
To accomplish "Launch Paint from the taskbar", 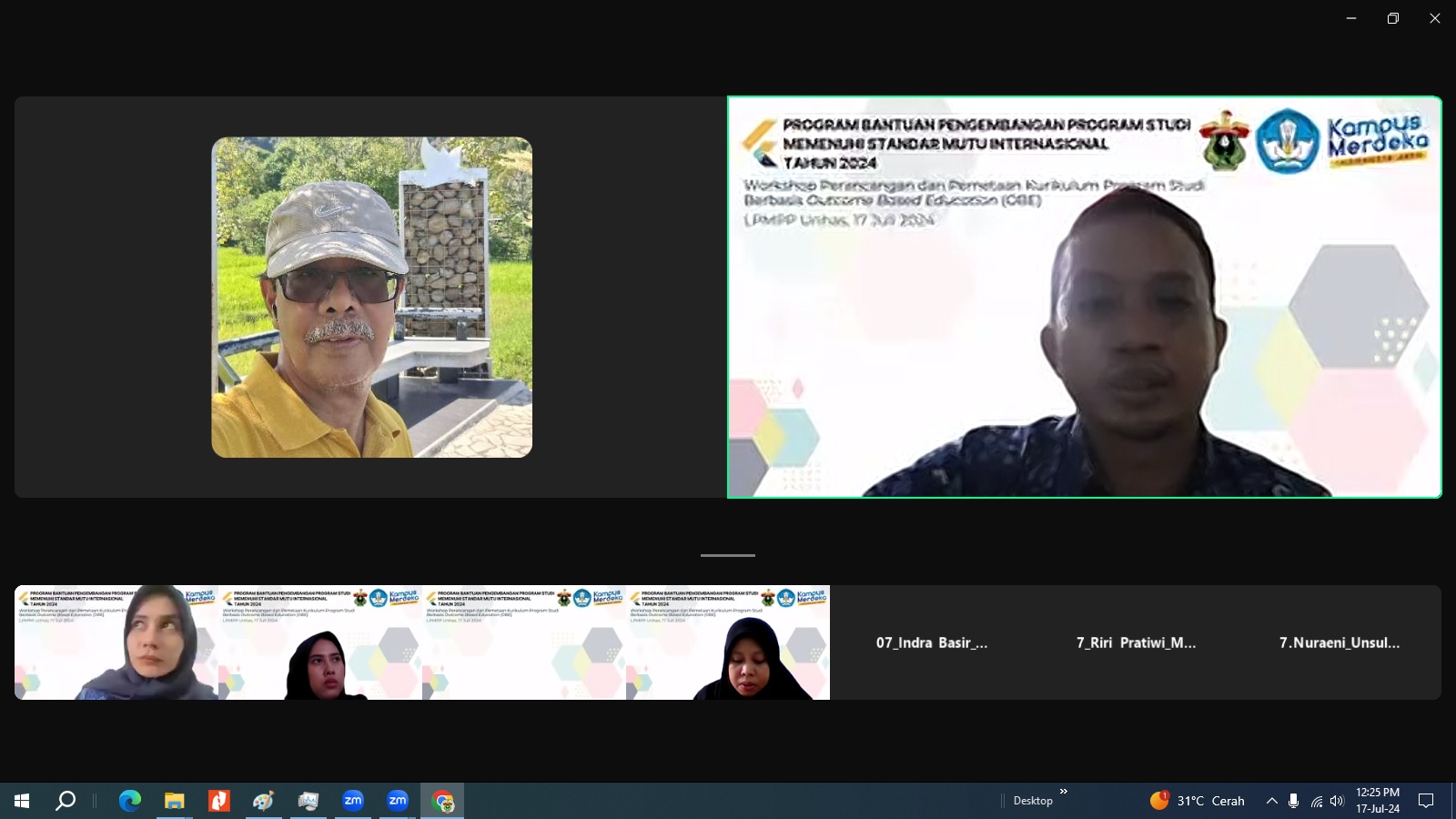I will point(263,802).
